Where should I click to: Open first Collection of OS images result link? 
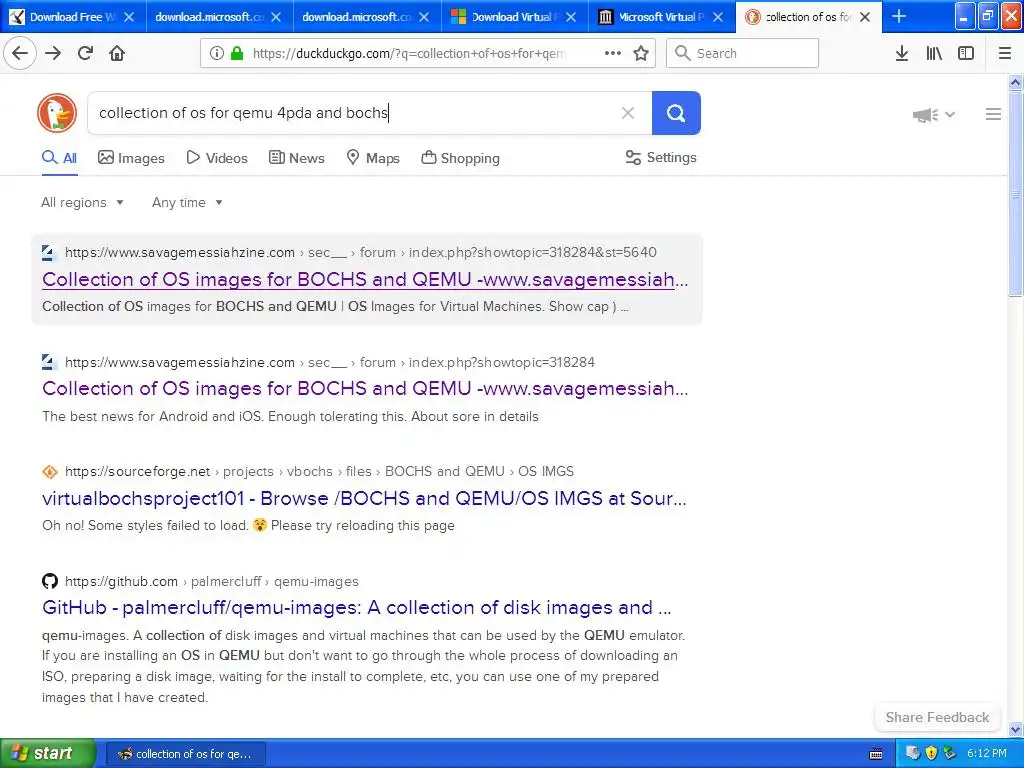[x=365, y=280]
